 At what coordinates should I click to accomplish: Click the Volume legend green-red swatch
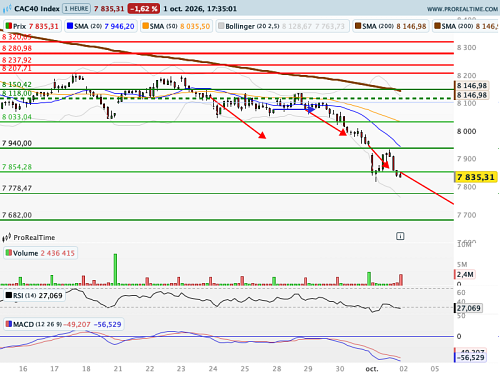[x=9, y=253]
